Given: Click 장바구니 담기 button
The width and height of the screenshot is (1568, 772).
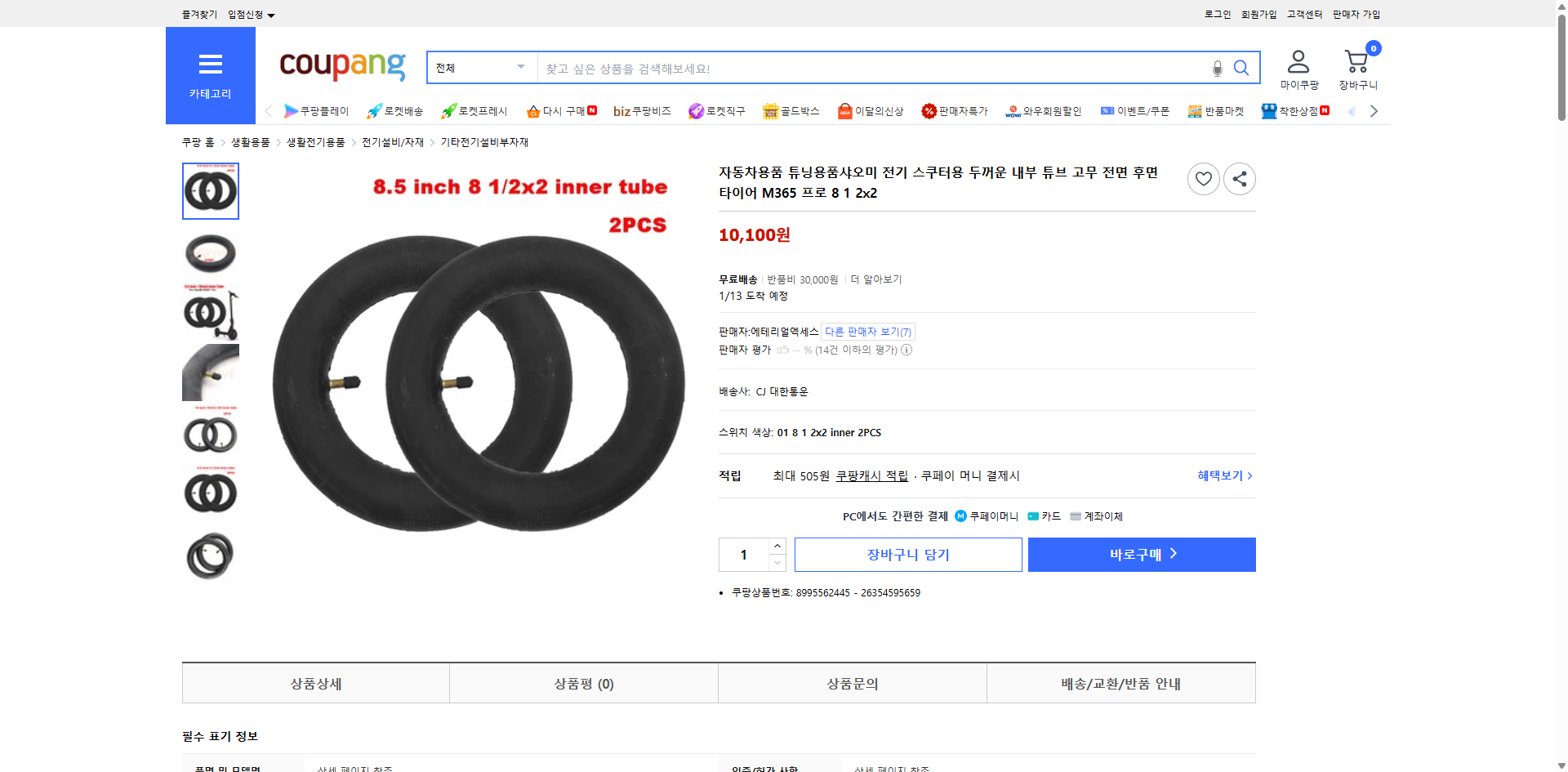Looking at the screenshot, I should click(x=908, y=555).
